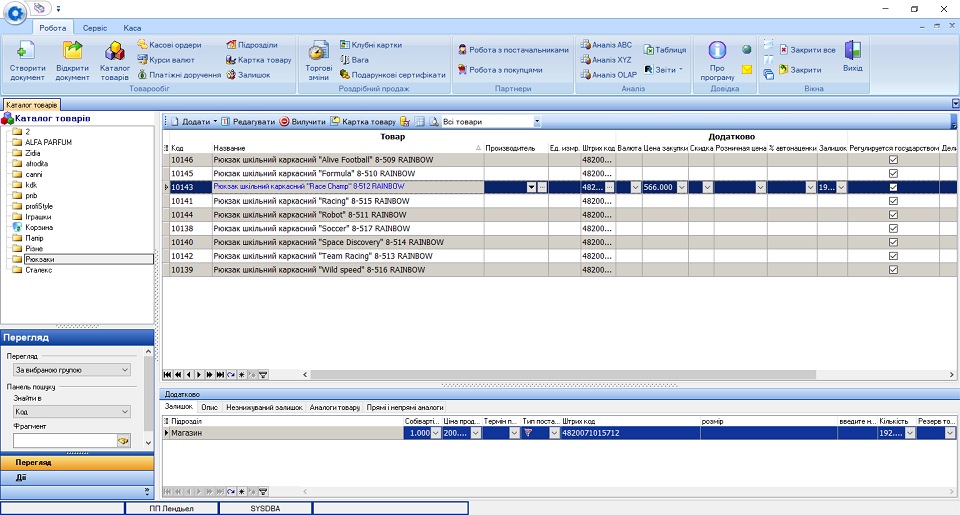Open the Додати dropdown arrow
The height and width of the screenshot is (515, 960).
(216, 122)
